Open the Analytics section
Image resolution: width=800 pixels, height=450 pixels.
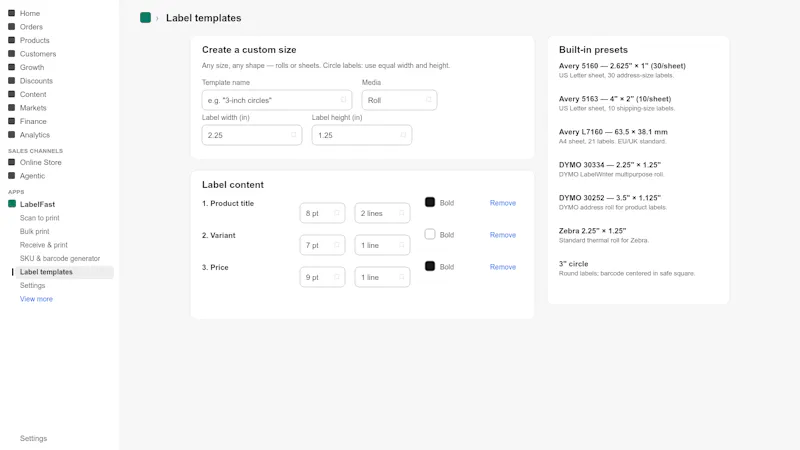click(35, 135)
